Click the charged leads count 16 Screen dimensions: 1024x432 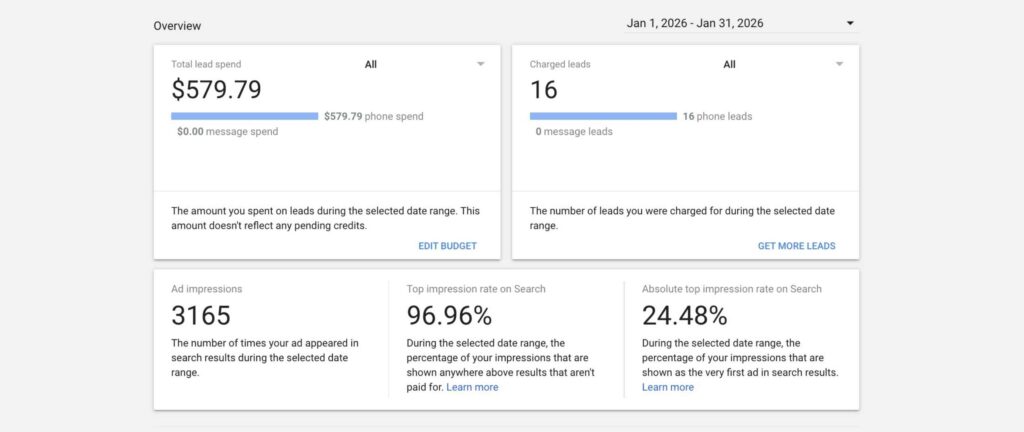(543, 89)
